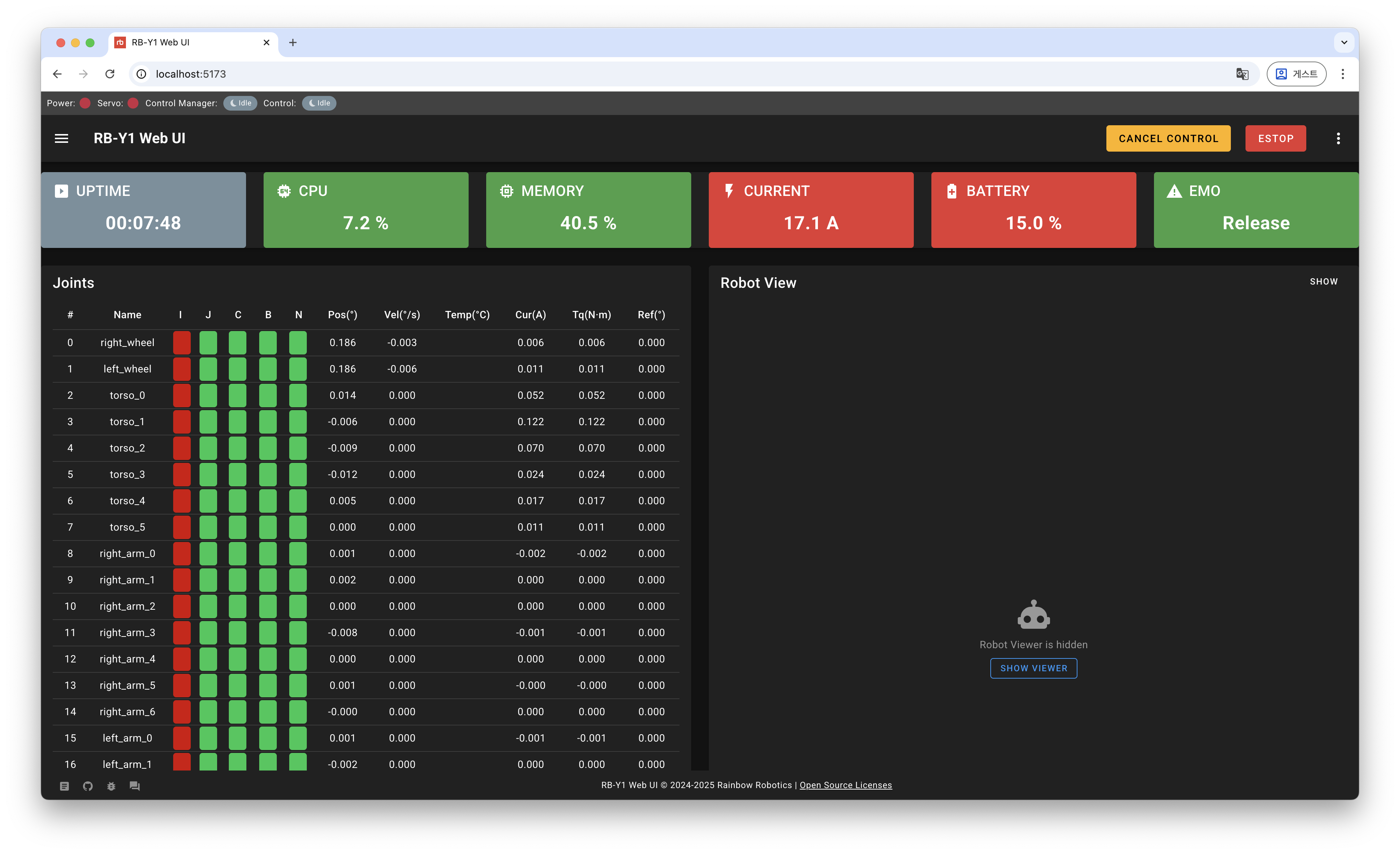
Task: Open the 게스트 profile dropdown
Action: [1297, 74]
